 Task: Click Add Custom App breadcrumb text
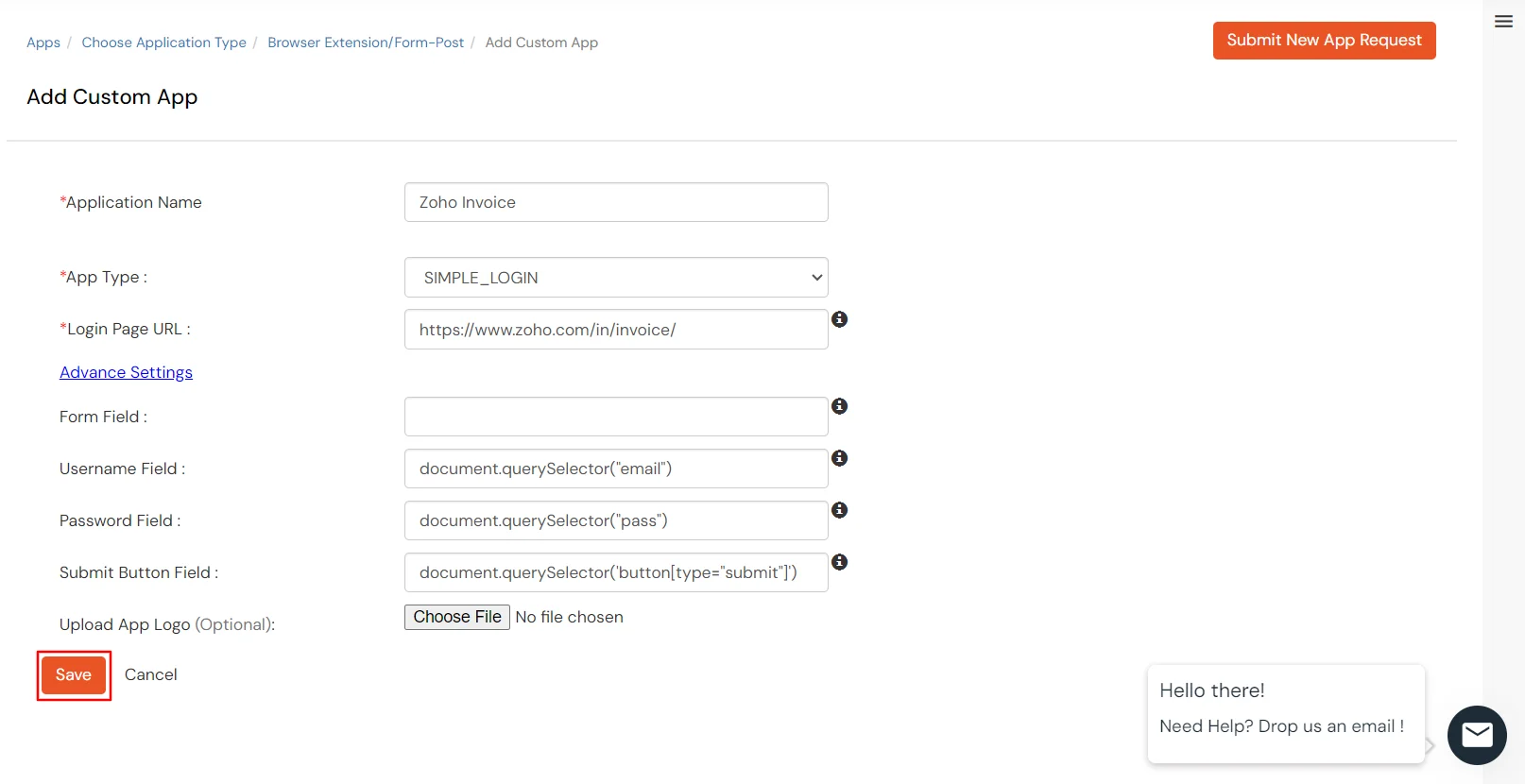point(541,43)
